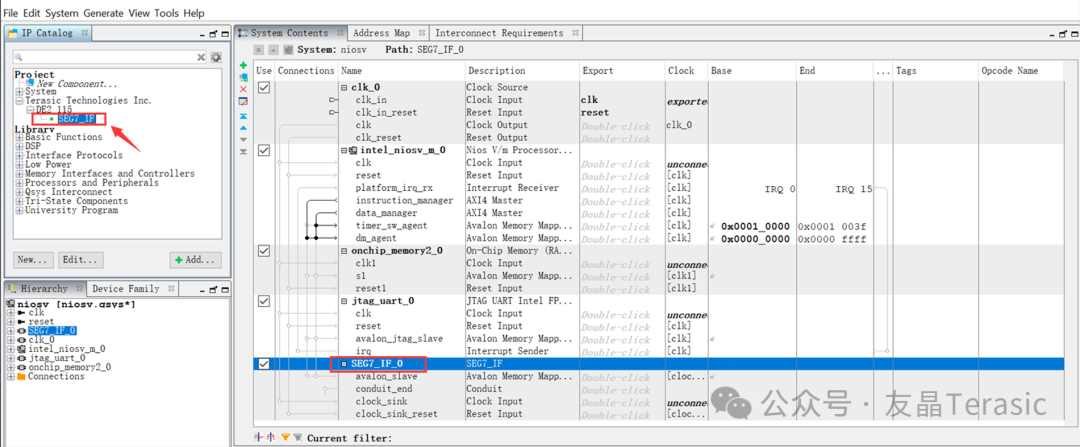Undock the IP Catalog panel
The width and height of the screenshot is (1080, 447).
(x=213, y=34)
